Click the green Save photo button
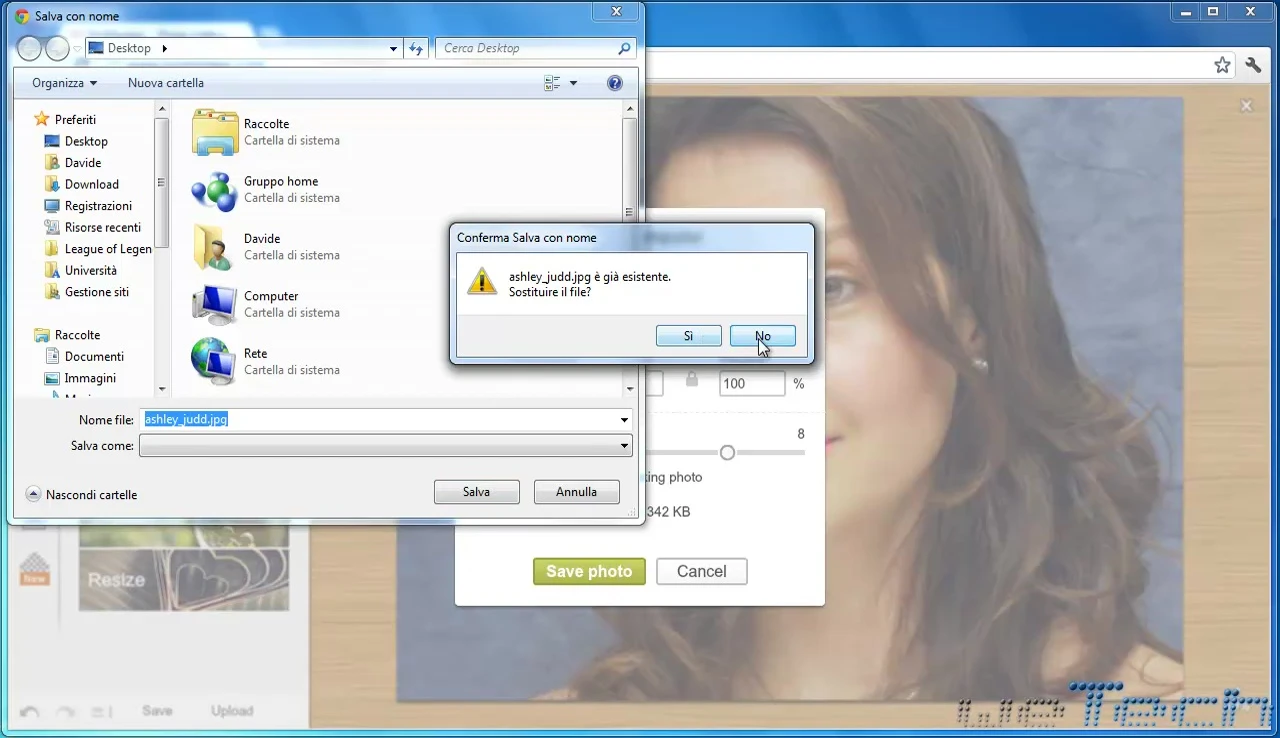The height and width of the screenshot is (738, 1280). [x=589, y=571]
